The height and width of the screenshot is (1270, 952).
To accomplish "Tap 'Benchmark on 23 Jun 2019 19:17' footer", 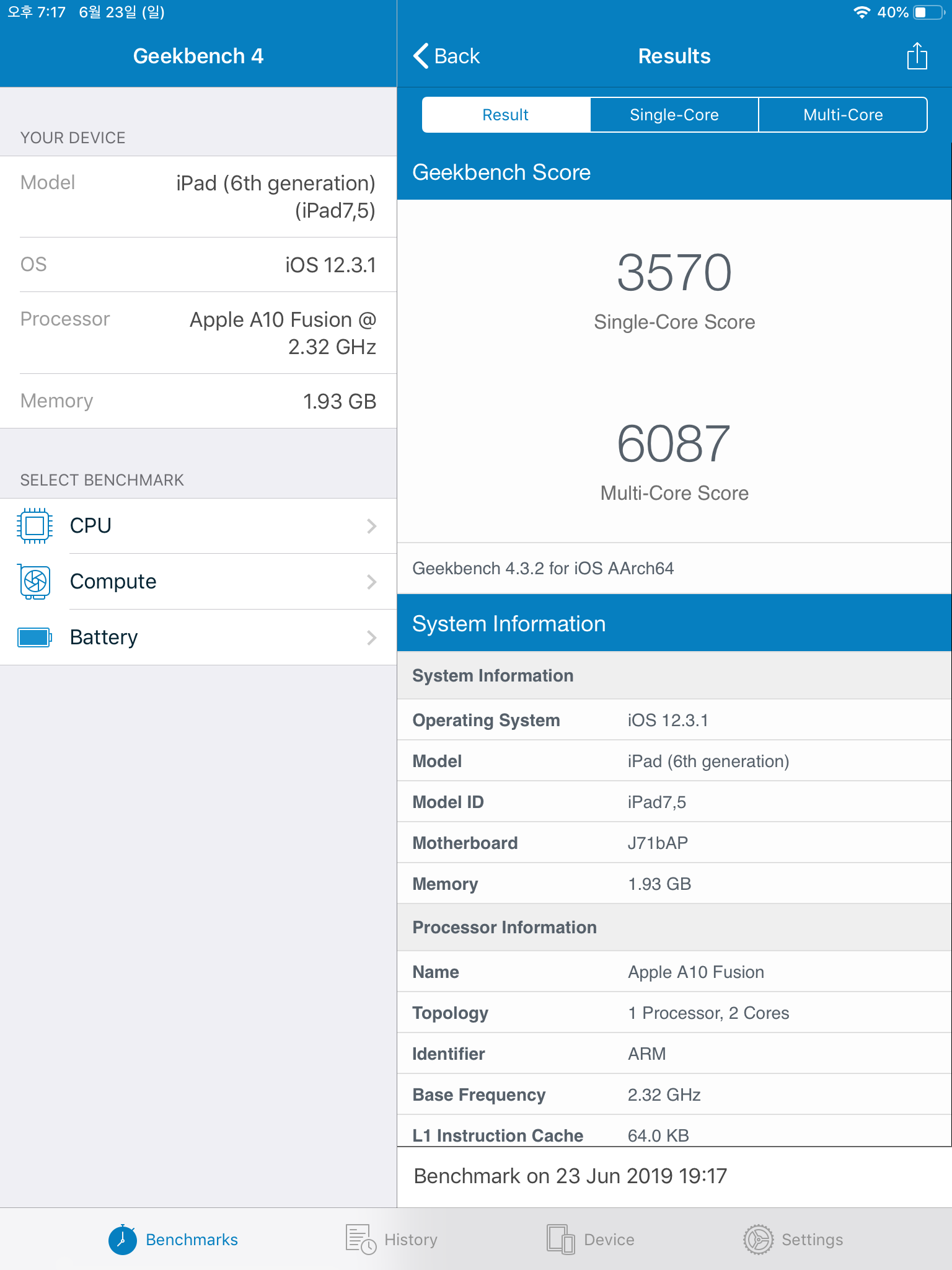I will [x=570, y=1176].
